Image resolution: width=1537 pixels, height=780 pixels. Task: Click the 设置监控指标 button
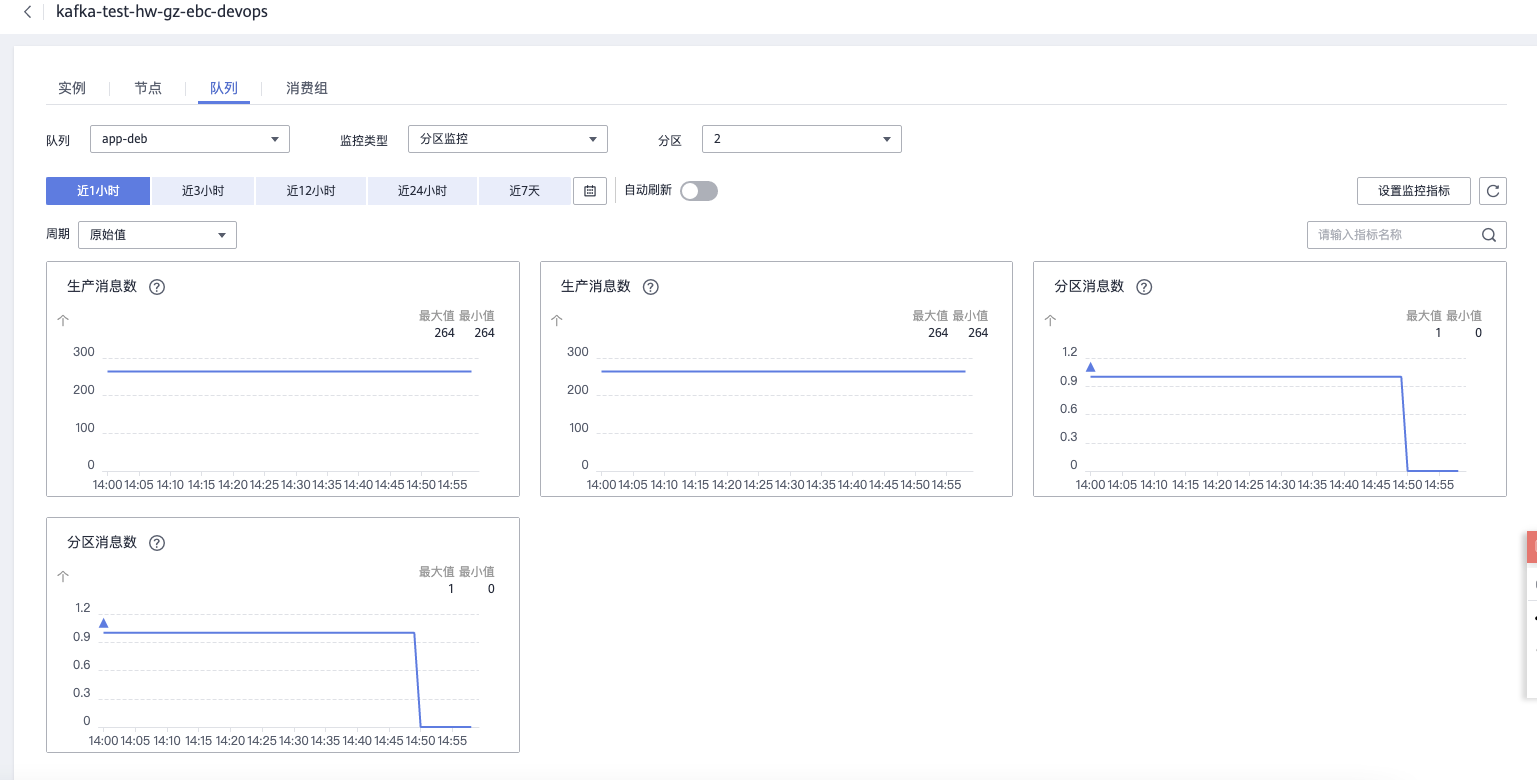point(1413,191)
